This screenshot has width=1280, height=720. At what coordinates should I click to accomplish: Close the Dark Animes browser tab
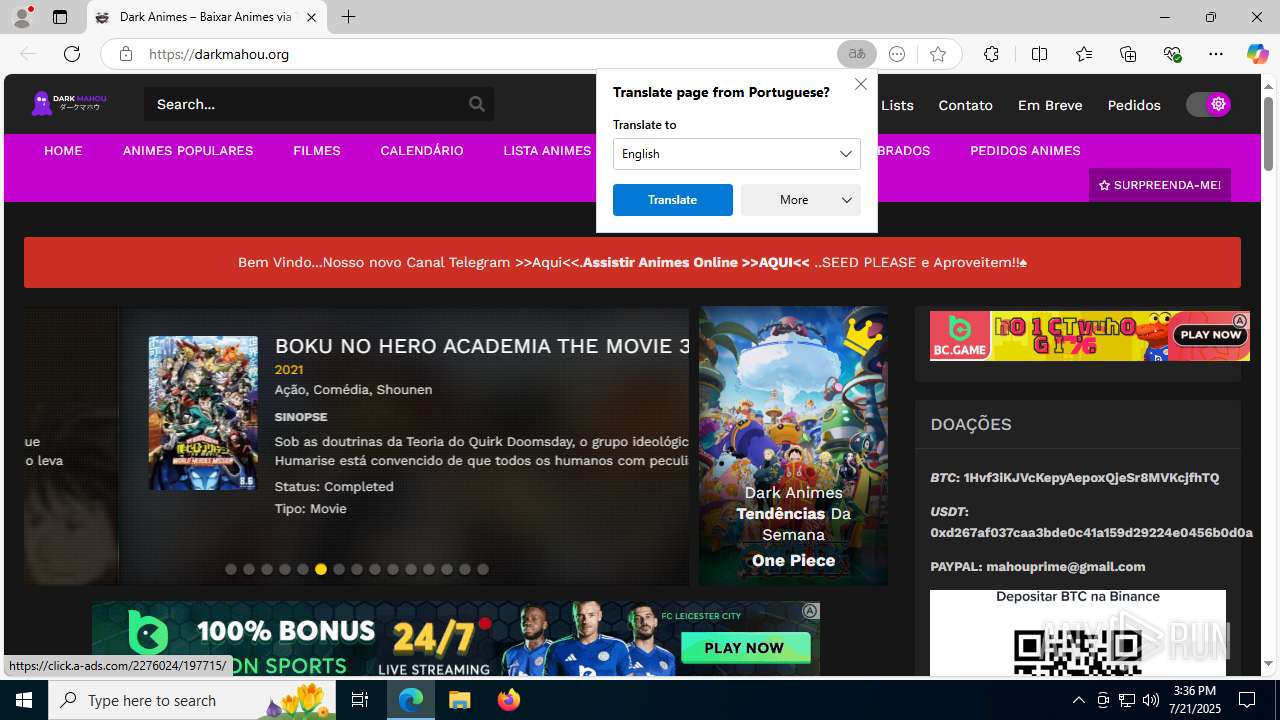(x=311, y=17)
